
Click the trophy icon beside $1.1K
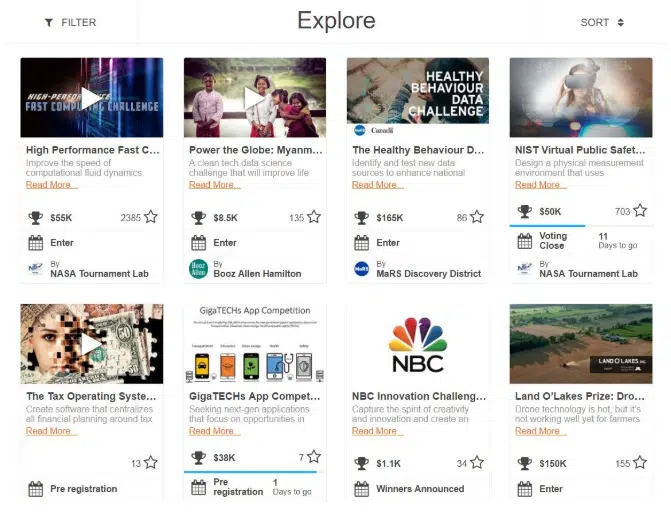(362, 464)
